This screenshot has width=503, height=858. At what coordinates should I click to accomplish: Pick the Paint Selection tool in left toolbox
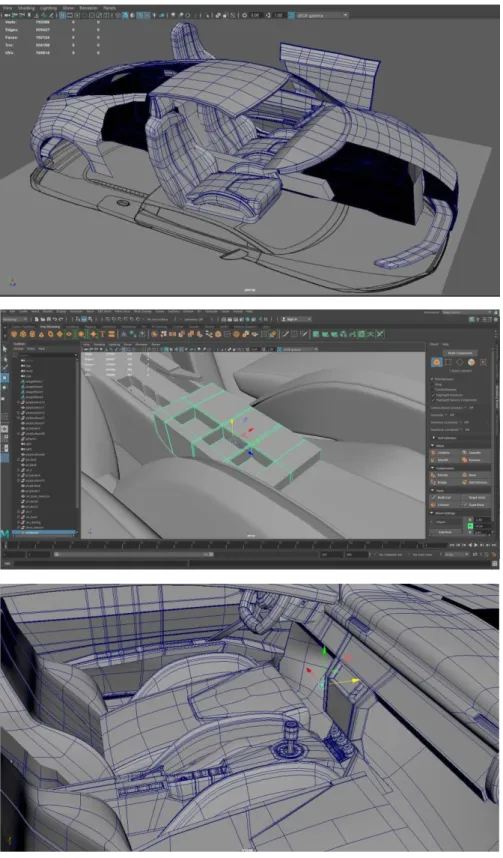[5, 367]
